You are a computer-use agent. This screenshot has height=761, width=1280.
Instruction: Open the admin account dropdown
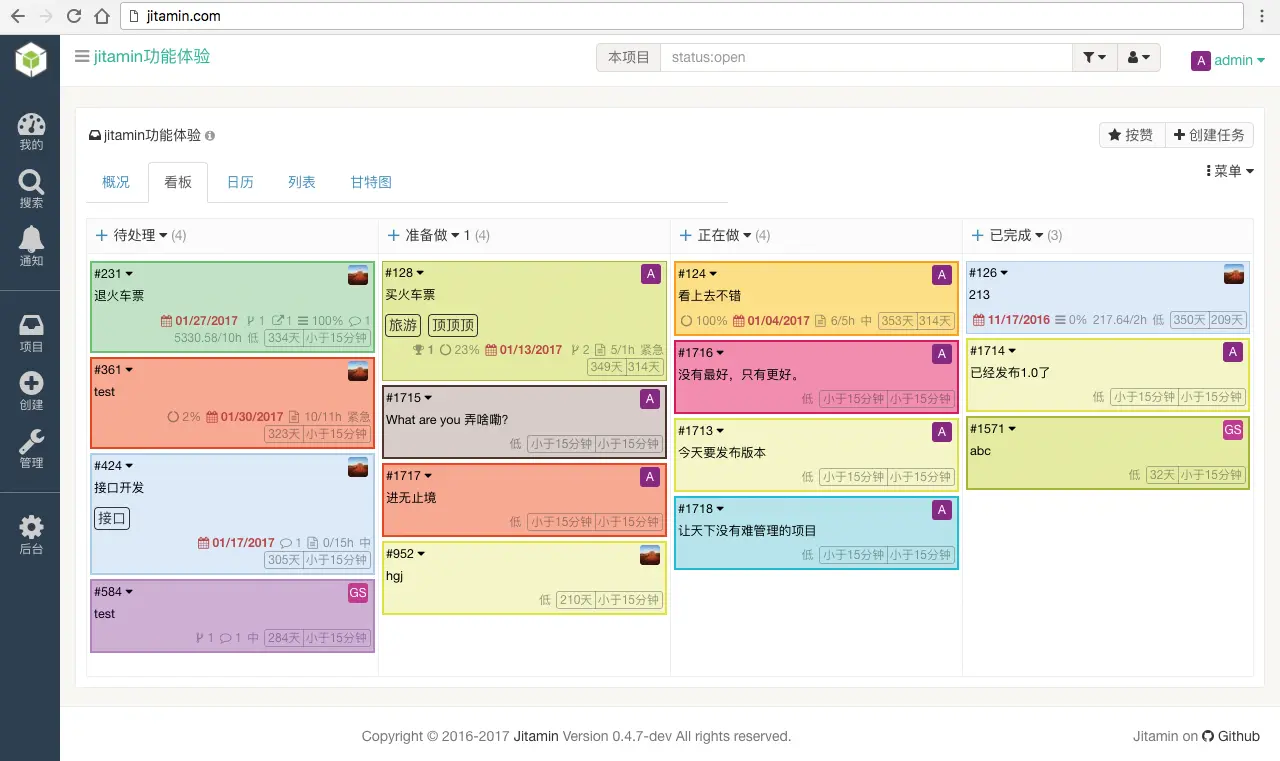(1228, 60)
